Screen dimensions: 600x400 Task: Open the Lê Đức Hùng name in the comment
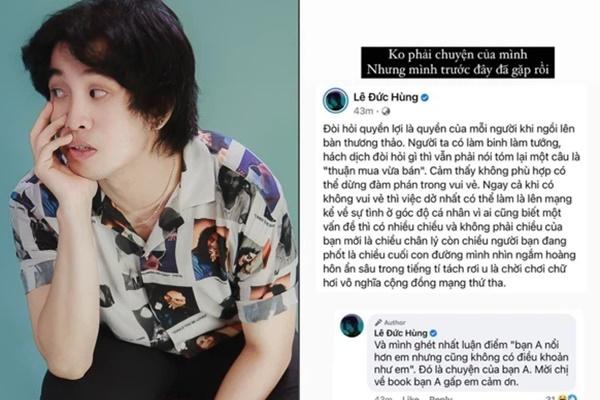coord(401,333)
